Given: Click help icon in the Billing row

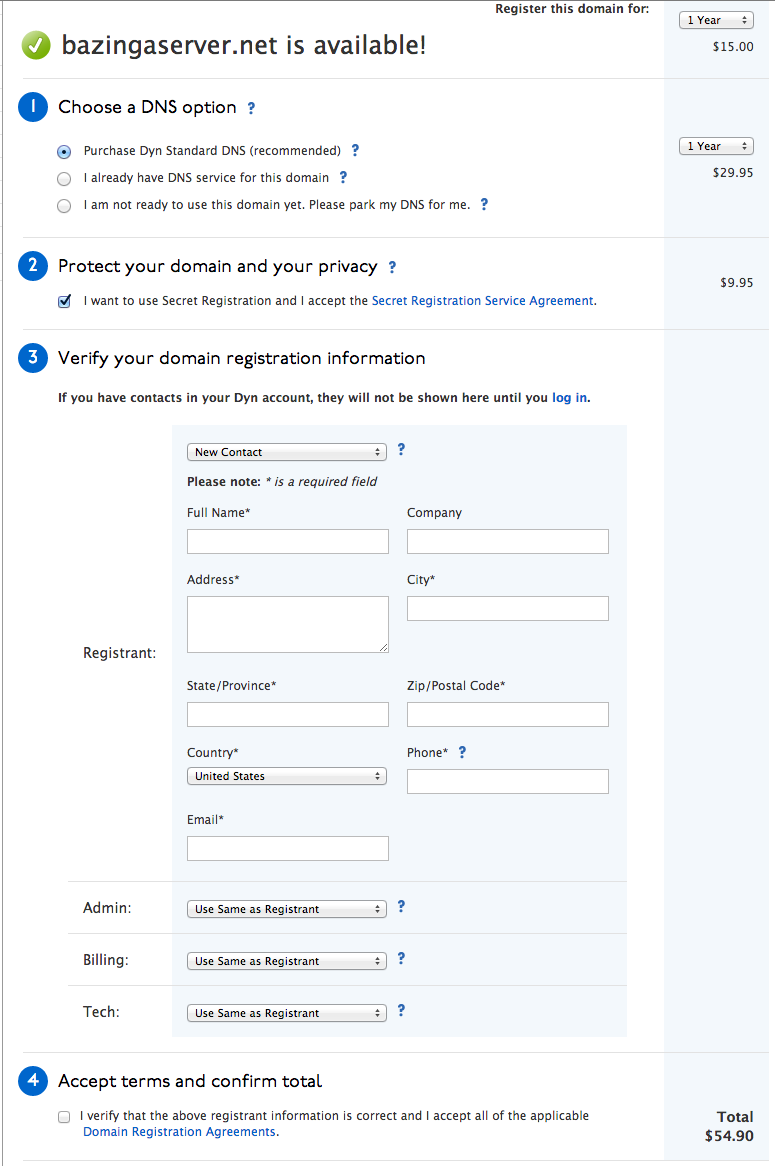Looking at the screenshot, I should pyautogui.click(x=402, y=959).
